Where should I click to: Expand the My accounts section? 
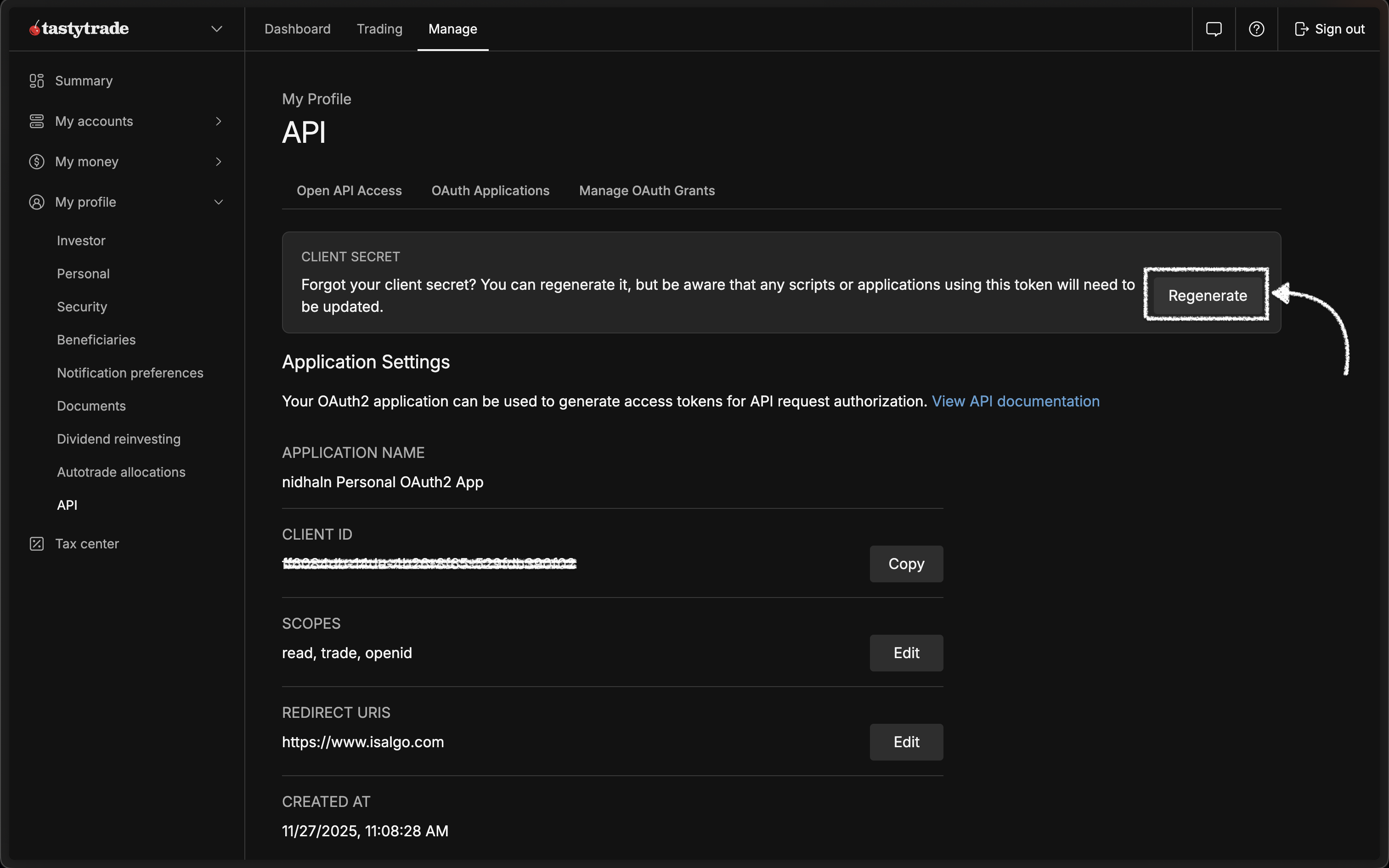[x=218, y=120]
